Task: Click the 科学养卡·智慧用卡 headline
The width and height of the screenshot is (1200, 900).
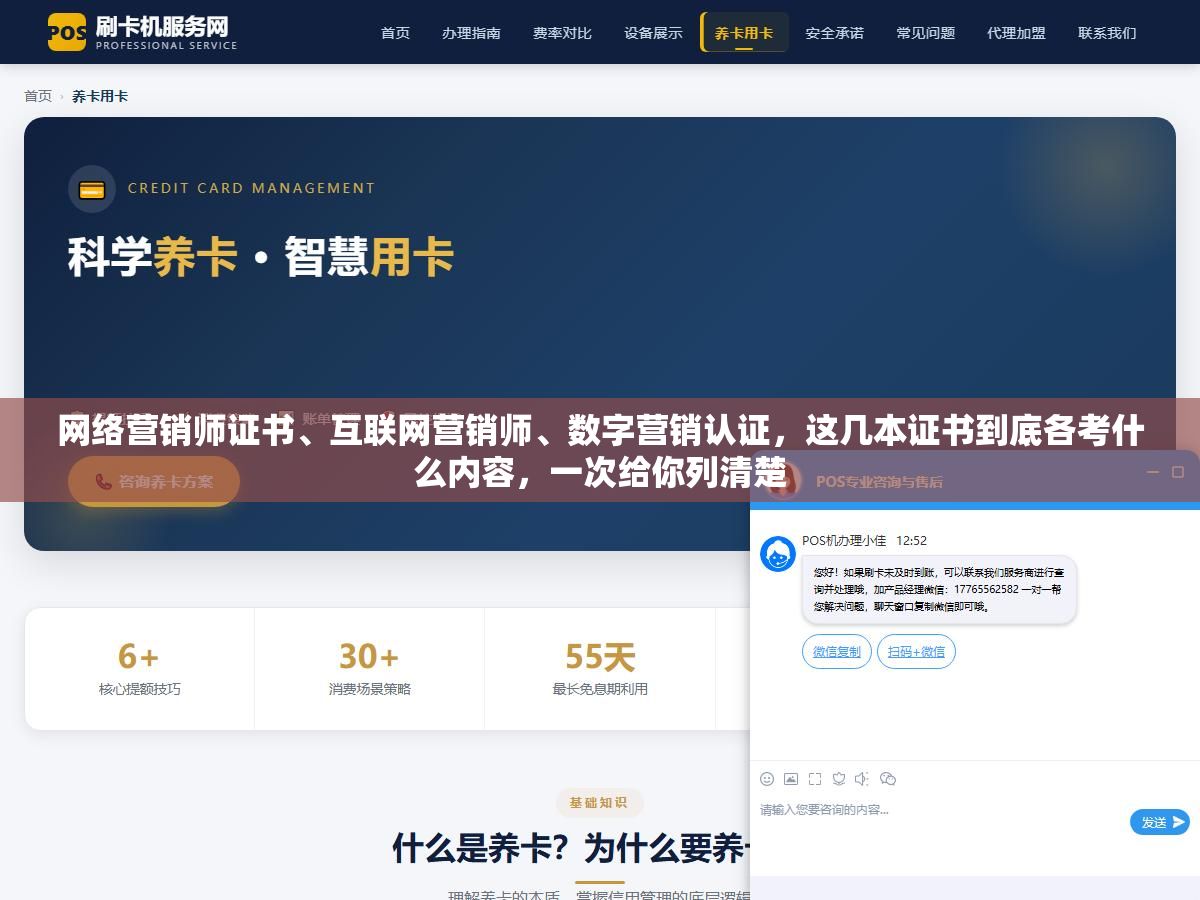Action: tap(261, 257)
